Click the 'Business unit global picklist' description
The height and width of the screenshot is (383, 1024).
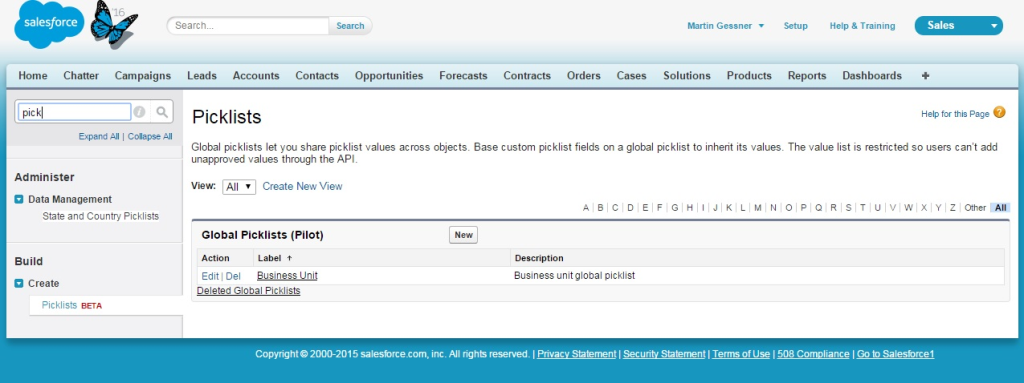tap(574, 276)
